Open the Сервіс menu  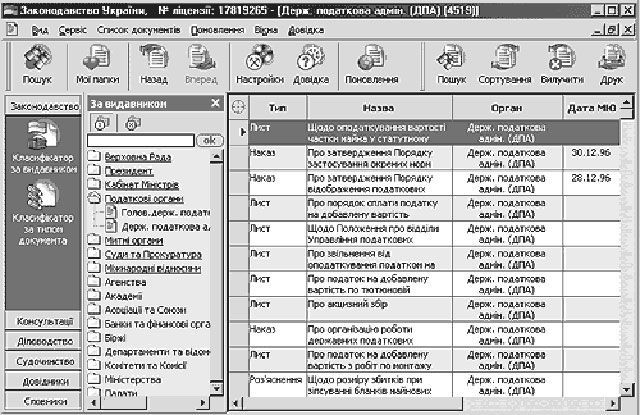pyautogui.click(x=71, y=30)
